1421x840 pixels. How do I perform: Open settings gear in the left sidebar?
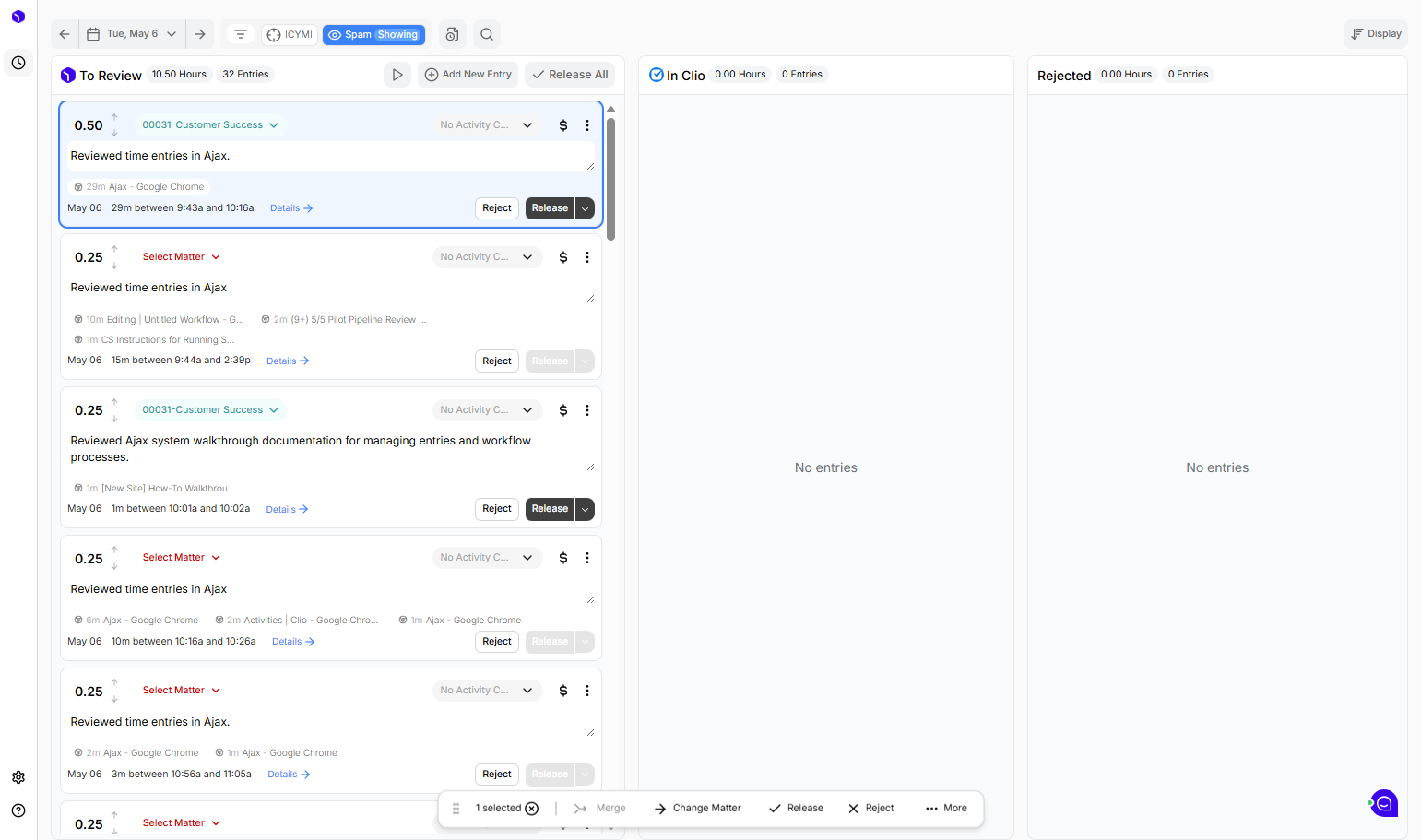coord(18,777)
